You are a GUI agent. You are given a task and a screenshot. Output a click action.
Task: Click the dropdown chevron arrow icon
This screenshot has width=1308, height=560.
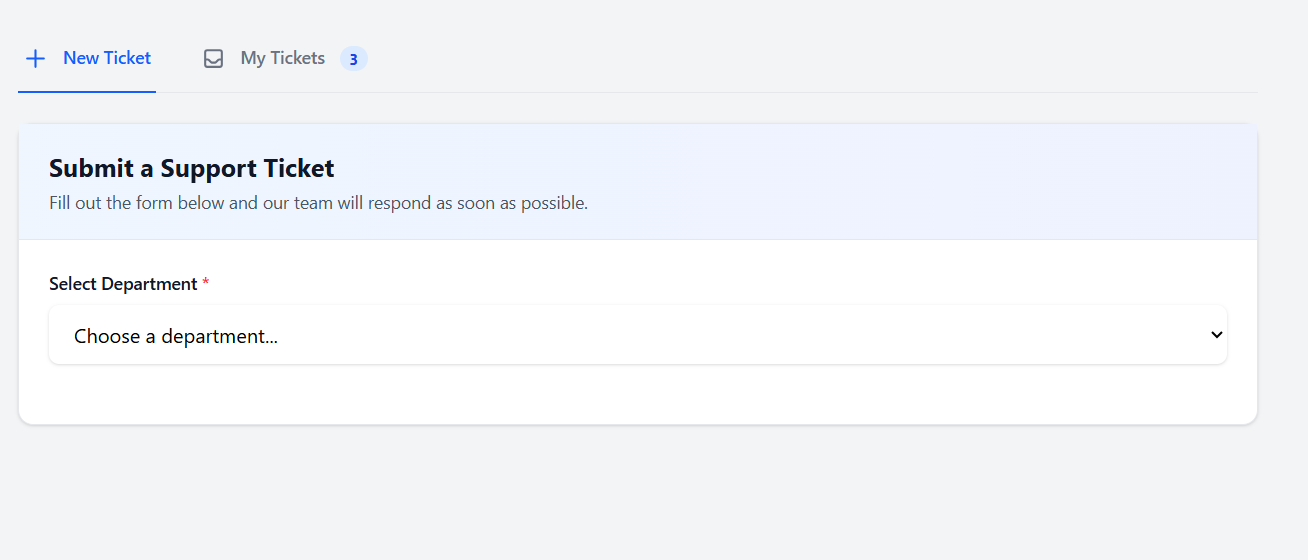1216,335
